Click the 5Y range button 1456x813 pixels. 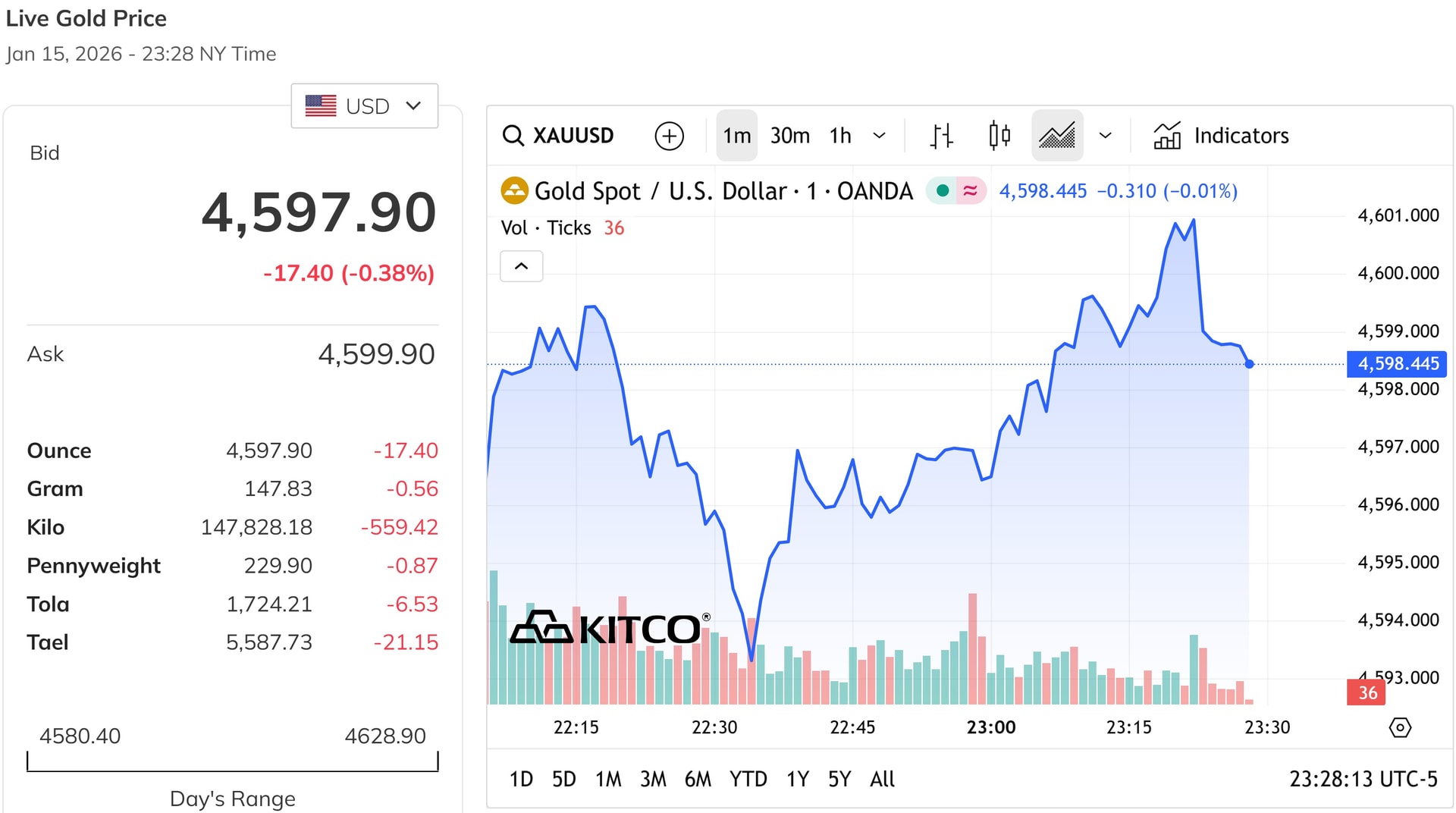pos(839,779)
